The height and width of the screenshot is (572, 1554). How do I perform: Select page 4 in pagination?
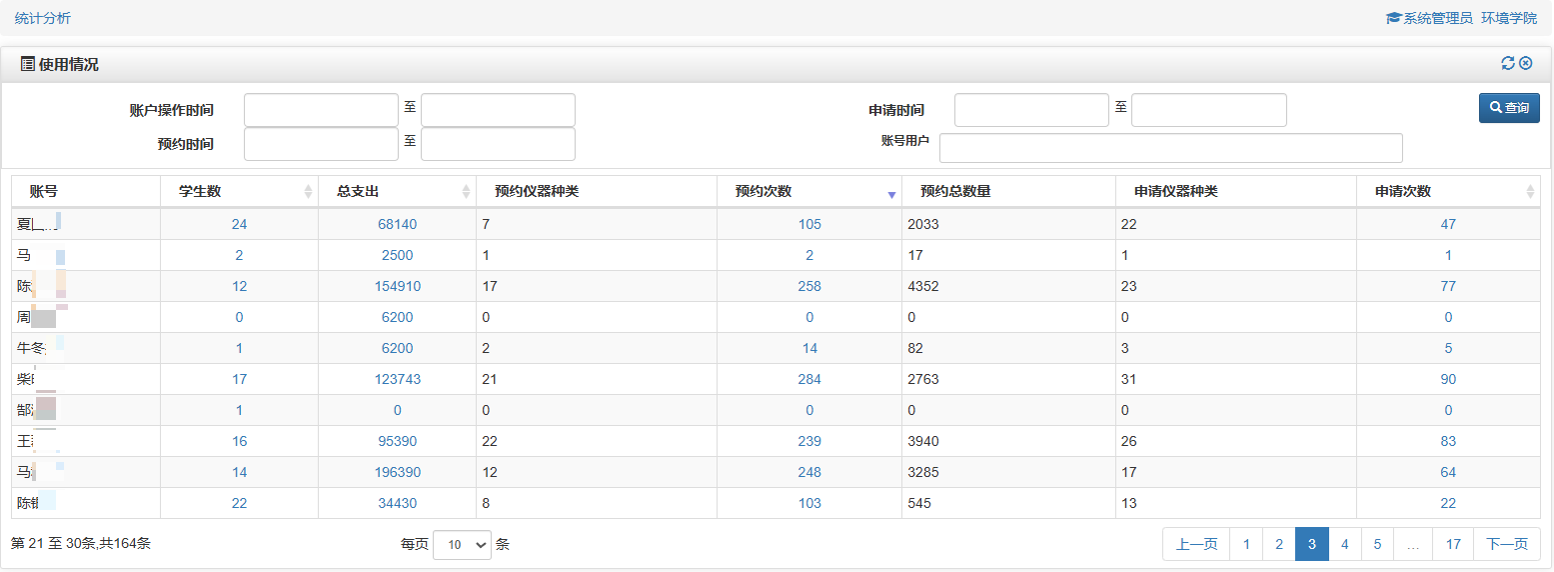coord(1345,544)
